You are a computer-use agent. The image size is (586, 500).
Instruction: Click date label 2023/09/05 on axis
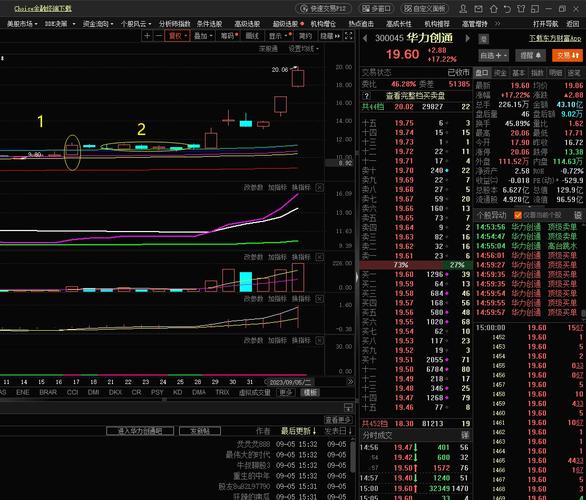coord(290,382)
